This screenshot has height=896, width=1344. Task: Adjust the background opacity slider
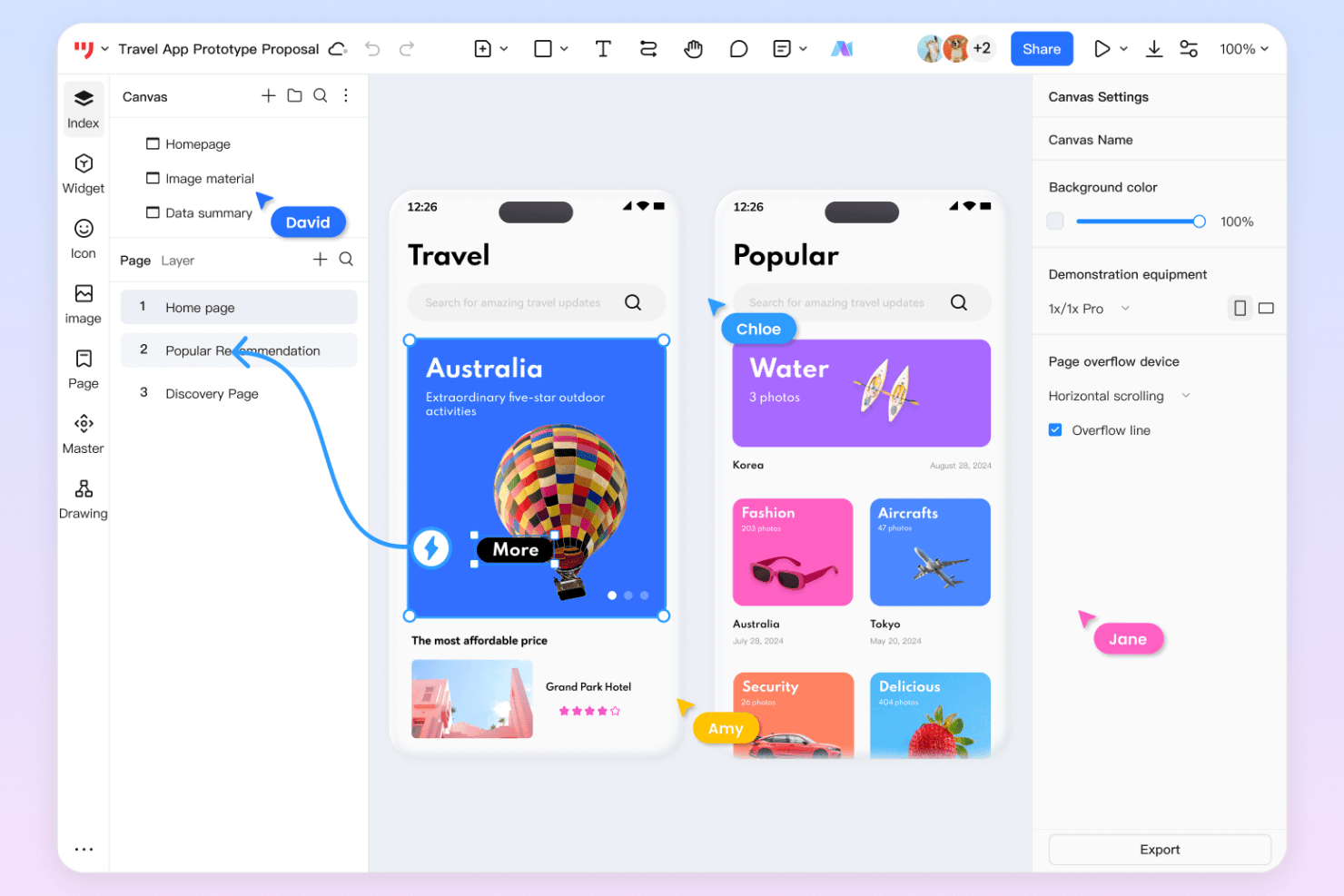tap(1141, 222)
